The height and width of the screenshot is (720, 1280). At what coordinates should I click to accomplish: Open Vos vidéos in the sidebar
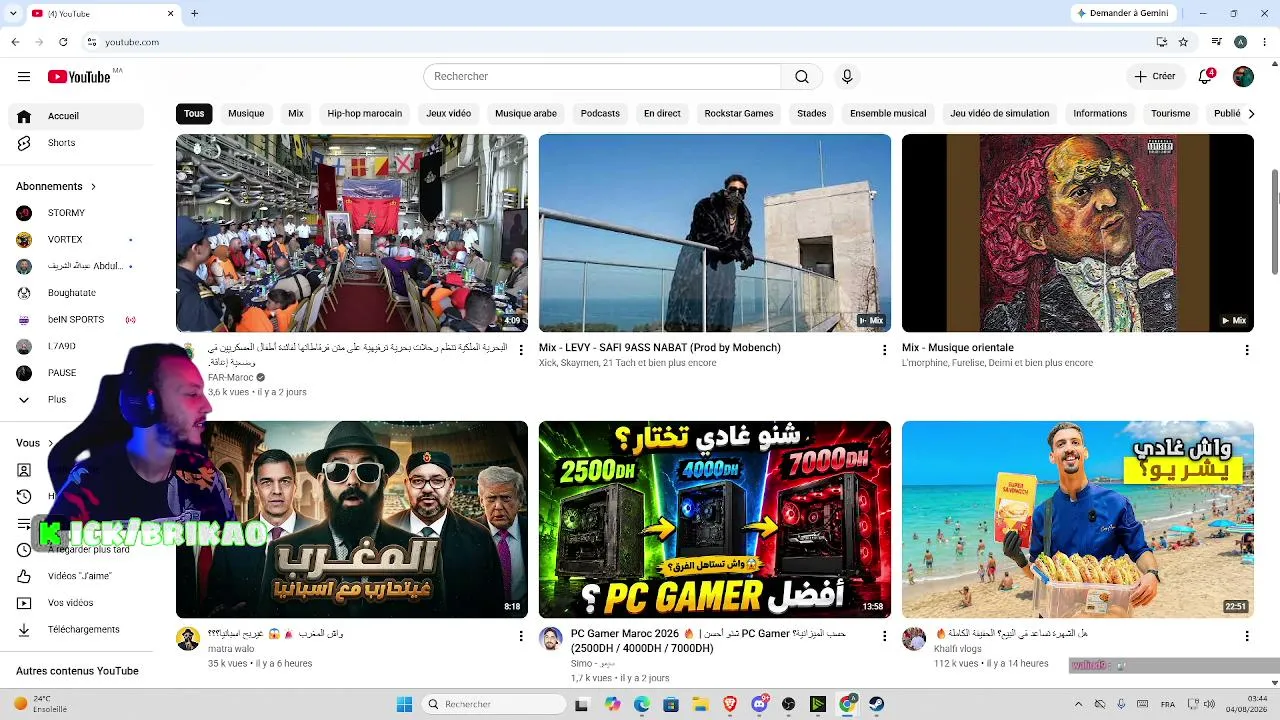click(70, 603)
